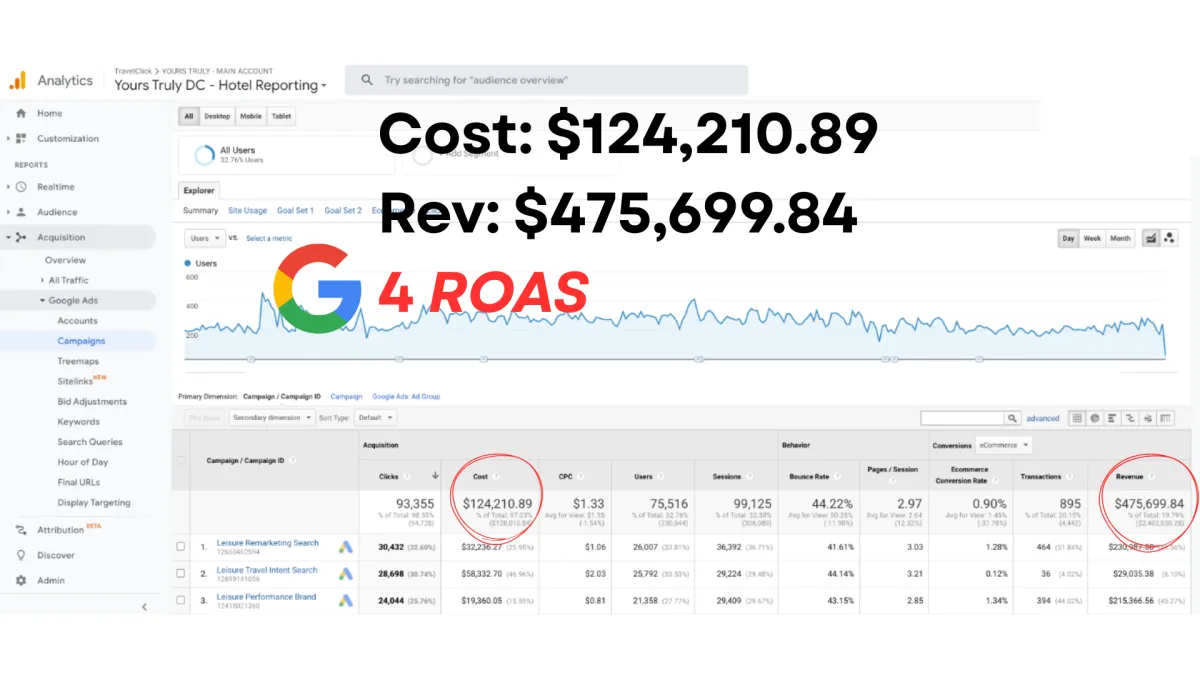Screen dimensions: 1200x675
Task: Open the Secondary dimension dropdown
Action: 271,418
